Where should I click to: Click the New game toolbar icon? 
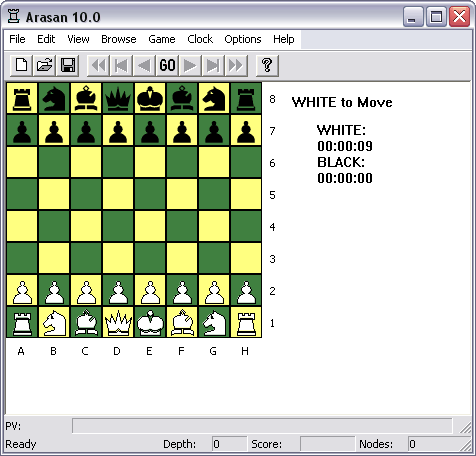click(x=22, y=65)
